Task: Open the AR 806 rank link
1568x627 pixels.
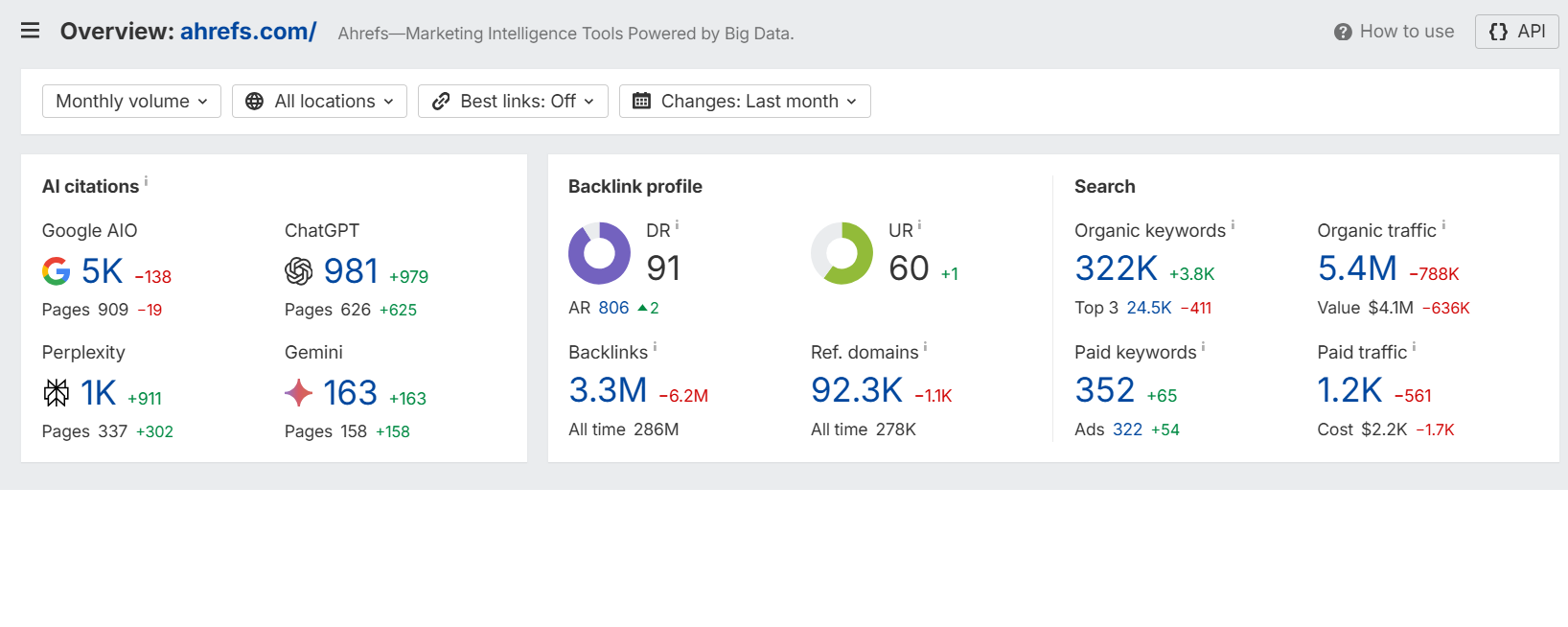Action: (x=613, y=308)
